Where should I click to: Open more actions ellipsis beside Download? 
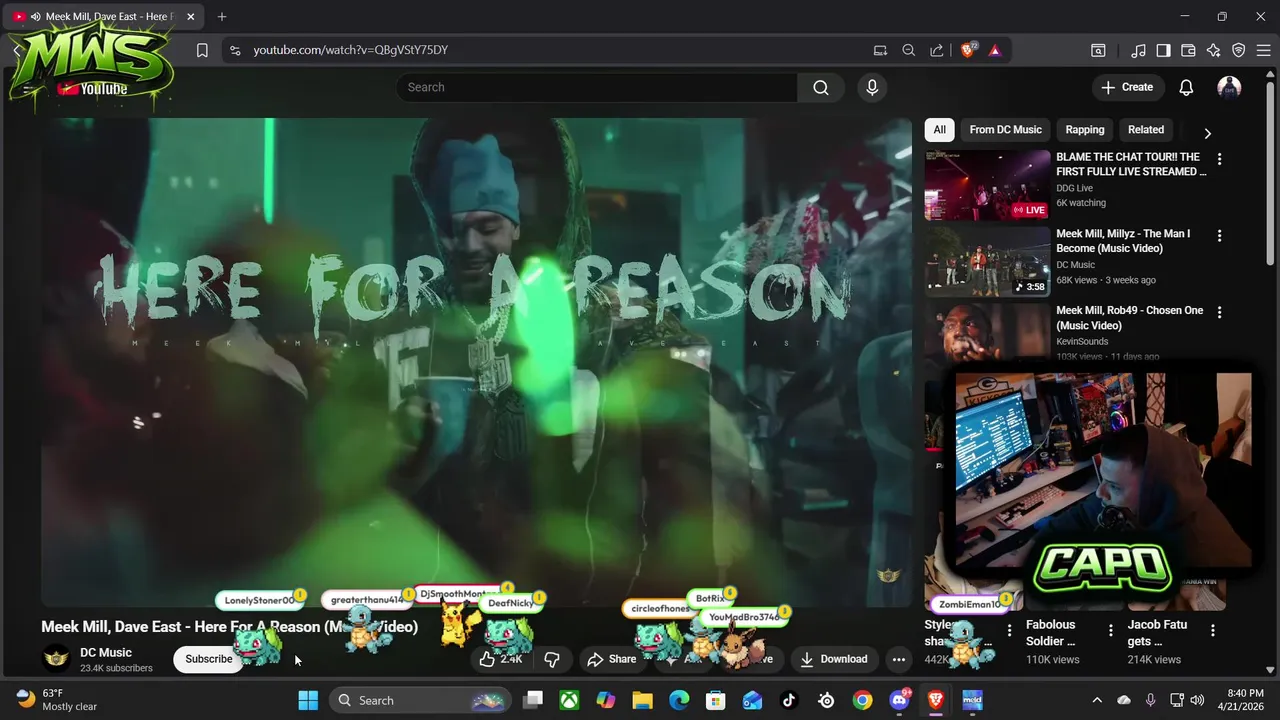pyautogui.click(x=899, y=659)
